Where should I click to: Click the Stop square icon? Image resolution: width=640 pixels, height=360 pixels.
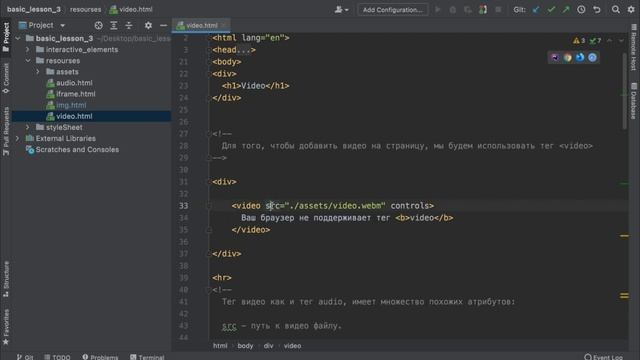tap(498, 9)
